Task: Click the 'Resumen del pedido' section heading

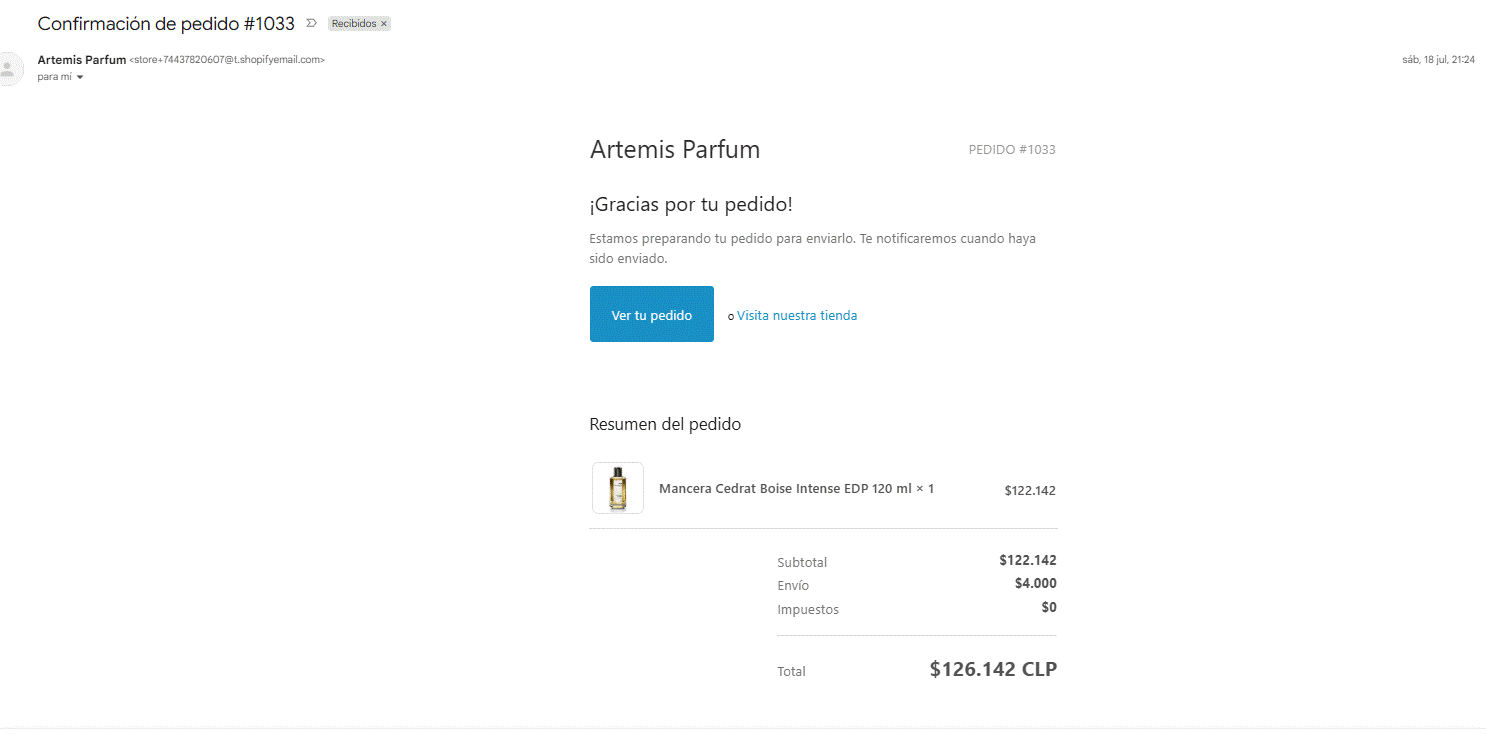Action: pyautogui.click(x=665, y=424)
